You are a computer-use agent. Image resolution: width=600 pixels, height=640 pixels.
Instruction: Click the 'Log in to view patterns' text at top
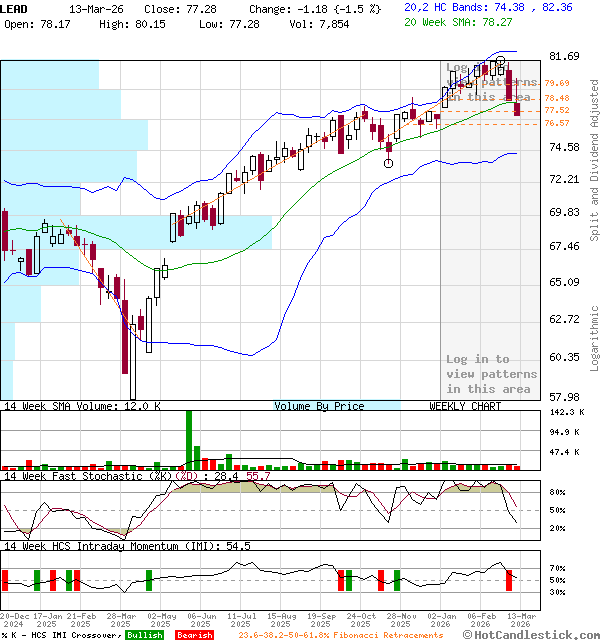491,83
